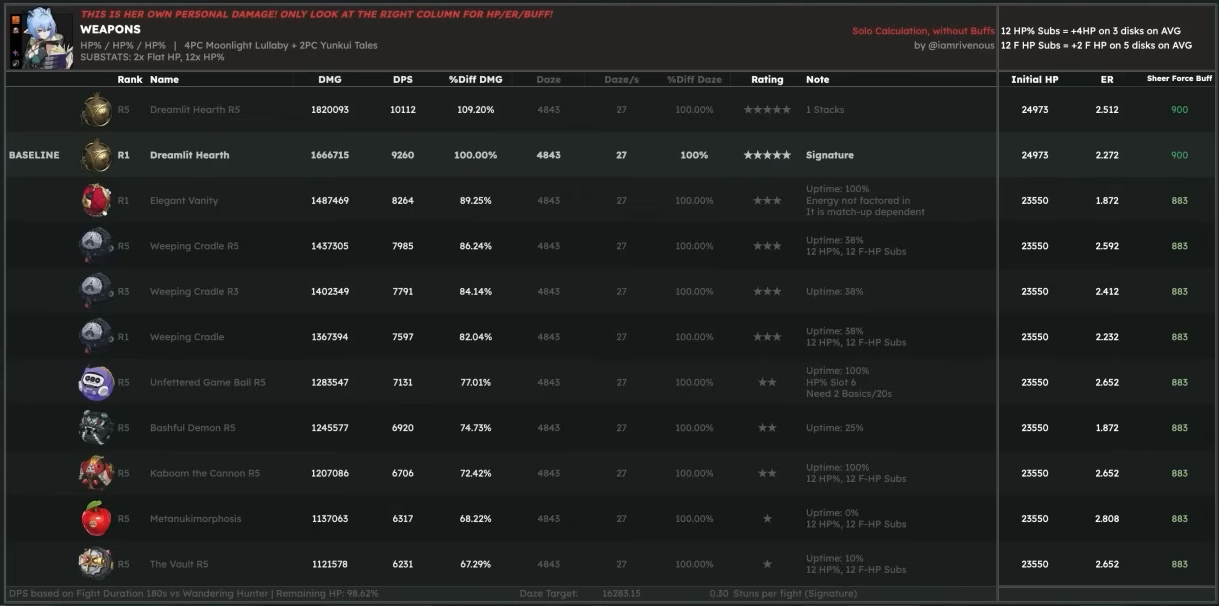Screen dimensions: 1219x606
Task: Click the 89.25% diff DMG value
Action: coord(476,200)
